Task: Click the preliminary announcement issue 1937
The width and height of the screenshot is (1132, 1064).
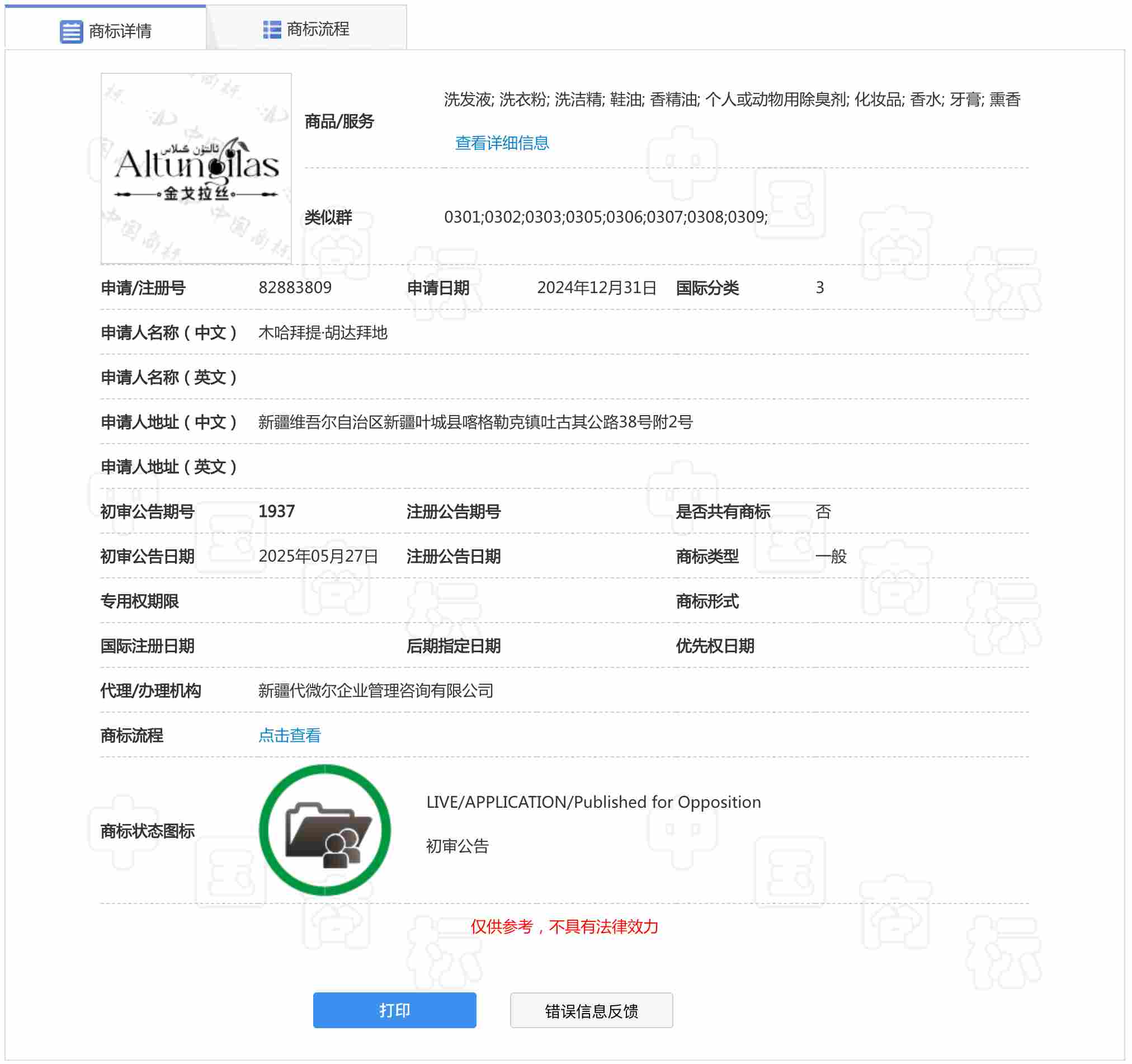Action: click(277, 511)
